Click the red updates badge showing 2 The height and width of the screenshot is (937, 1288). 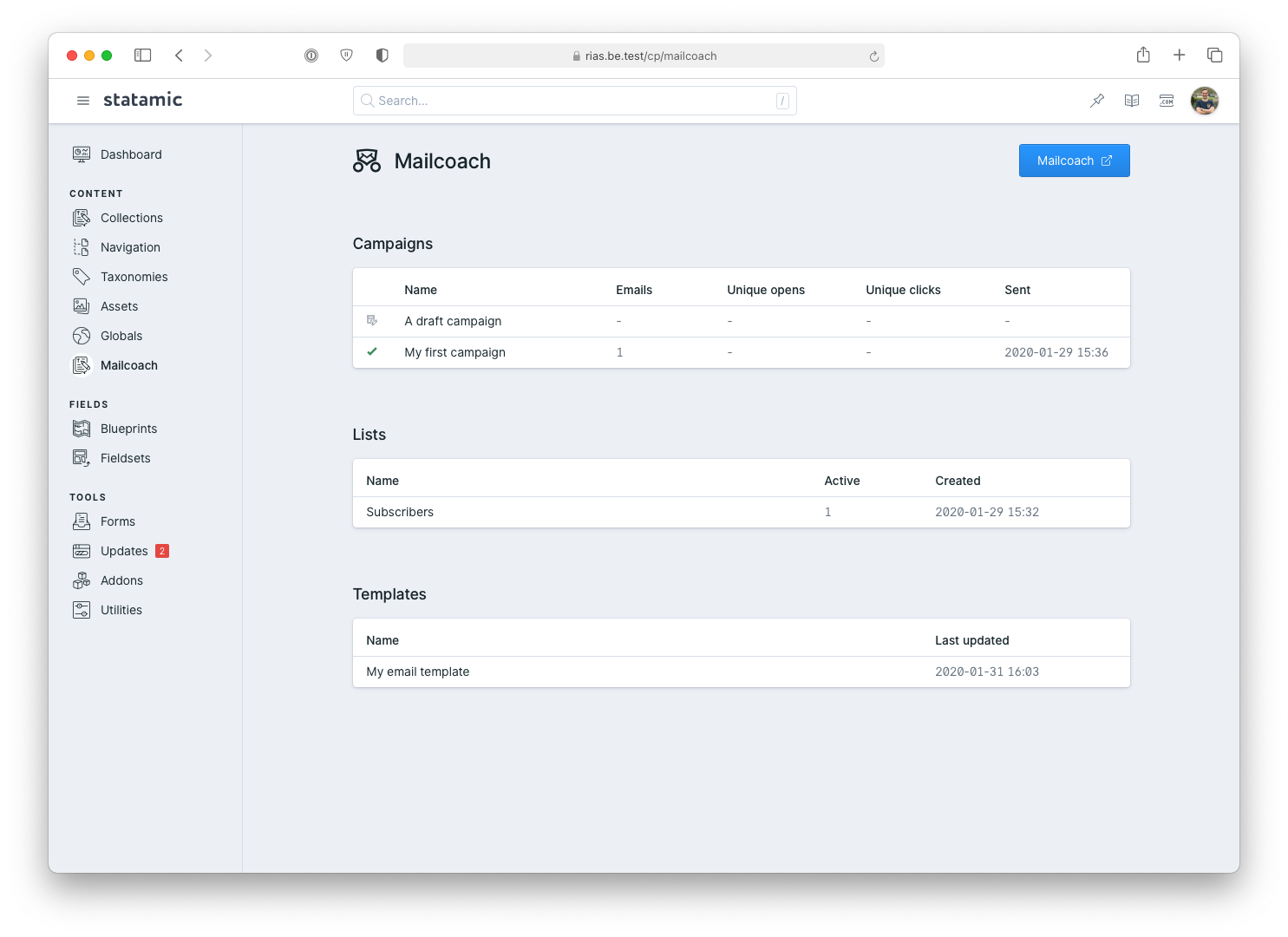click(x=162, y=551)
